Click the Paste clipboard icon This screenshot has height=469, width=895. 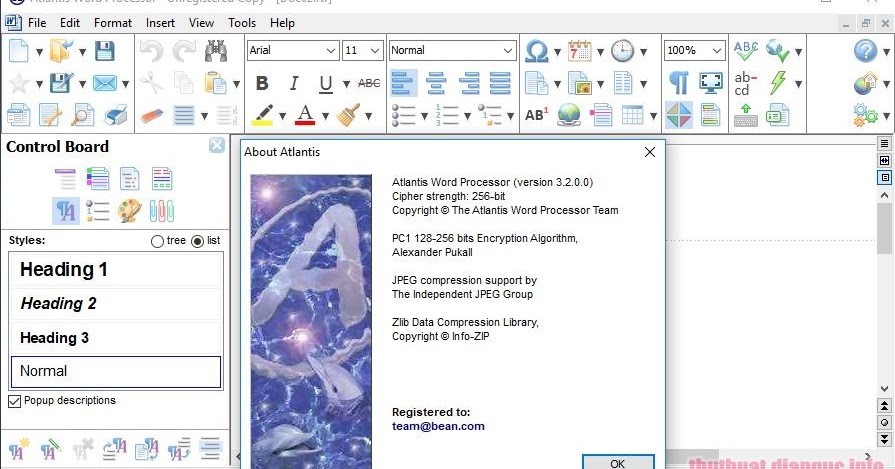215,83
